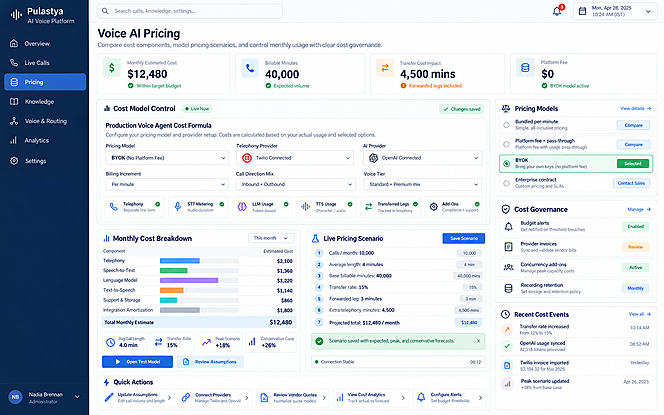Click the Connect Providers link icon

[x=185, y=398]
